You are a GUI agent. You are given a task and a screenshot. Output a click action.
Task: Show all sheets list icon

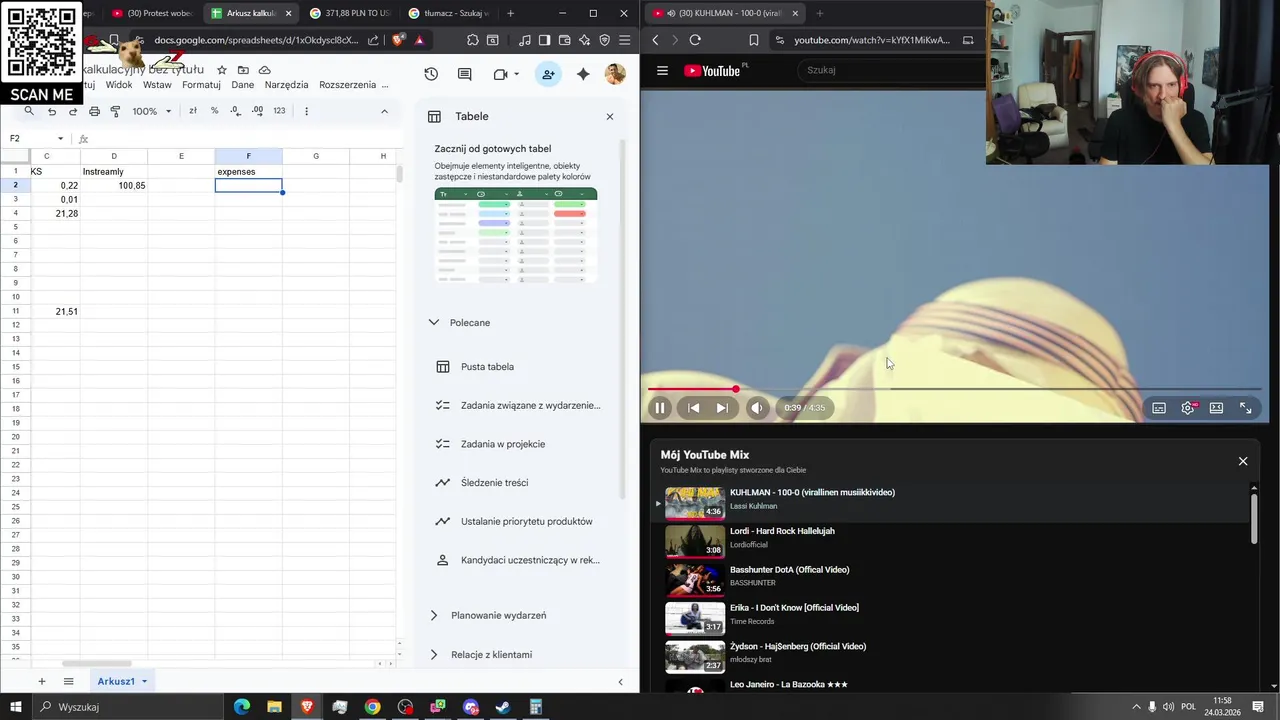tap(68, 681)
